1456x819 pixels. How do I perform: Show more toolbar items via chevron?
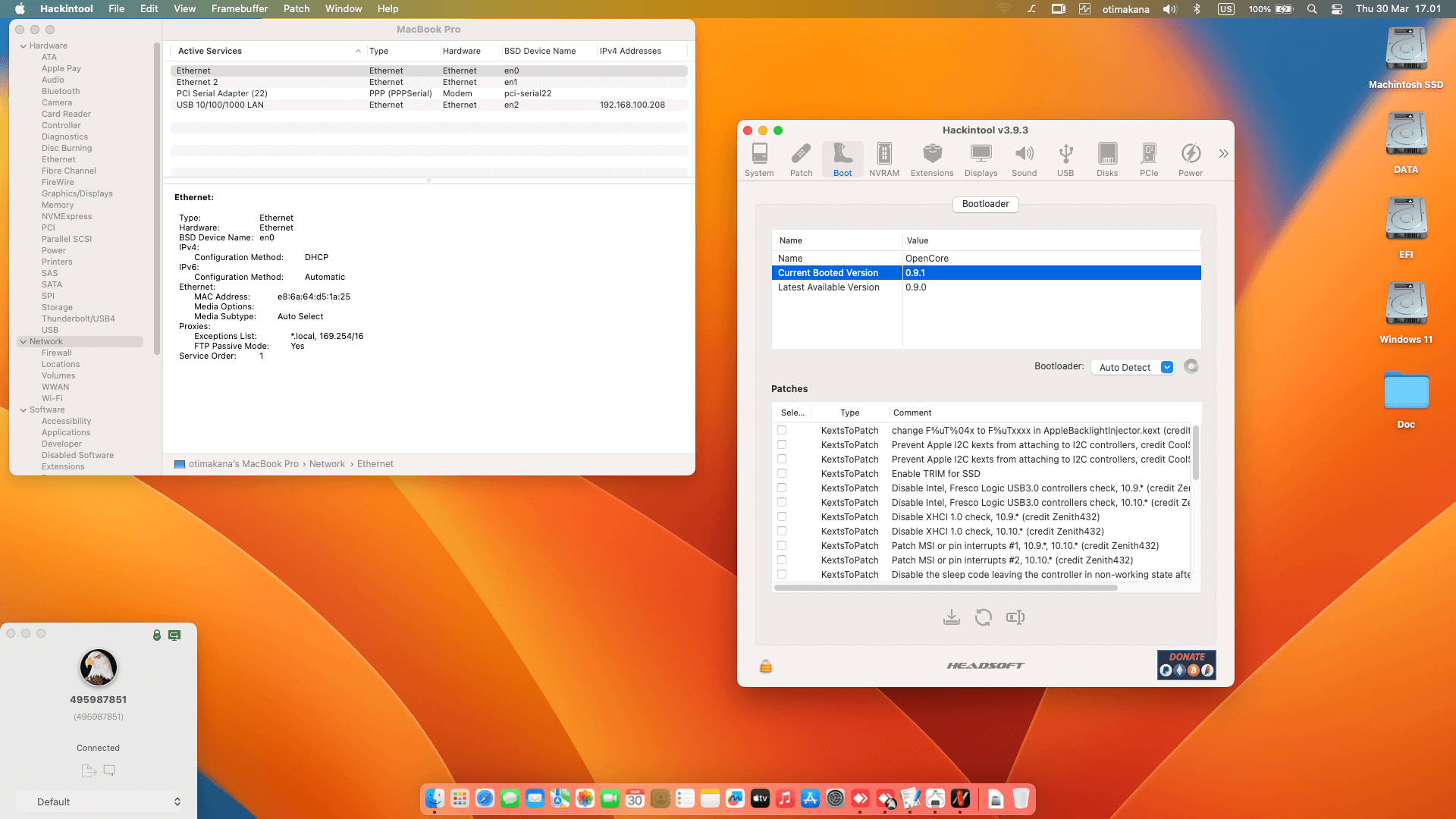[x=1223, y=154]
